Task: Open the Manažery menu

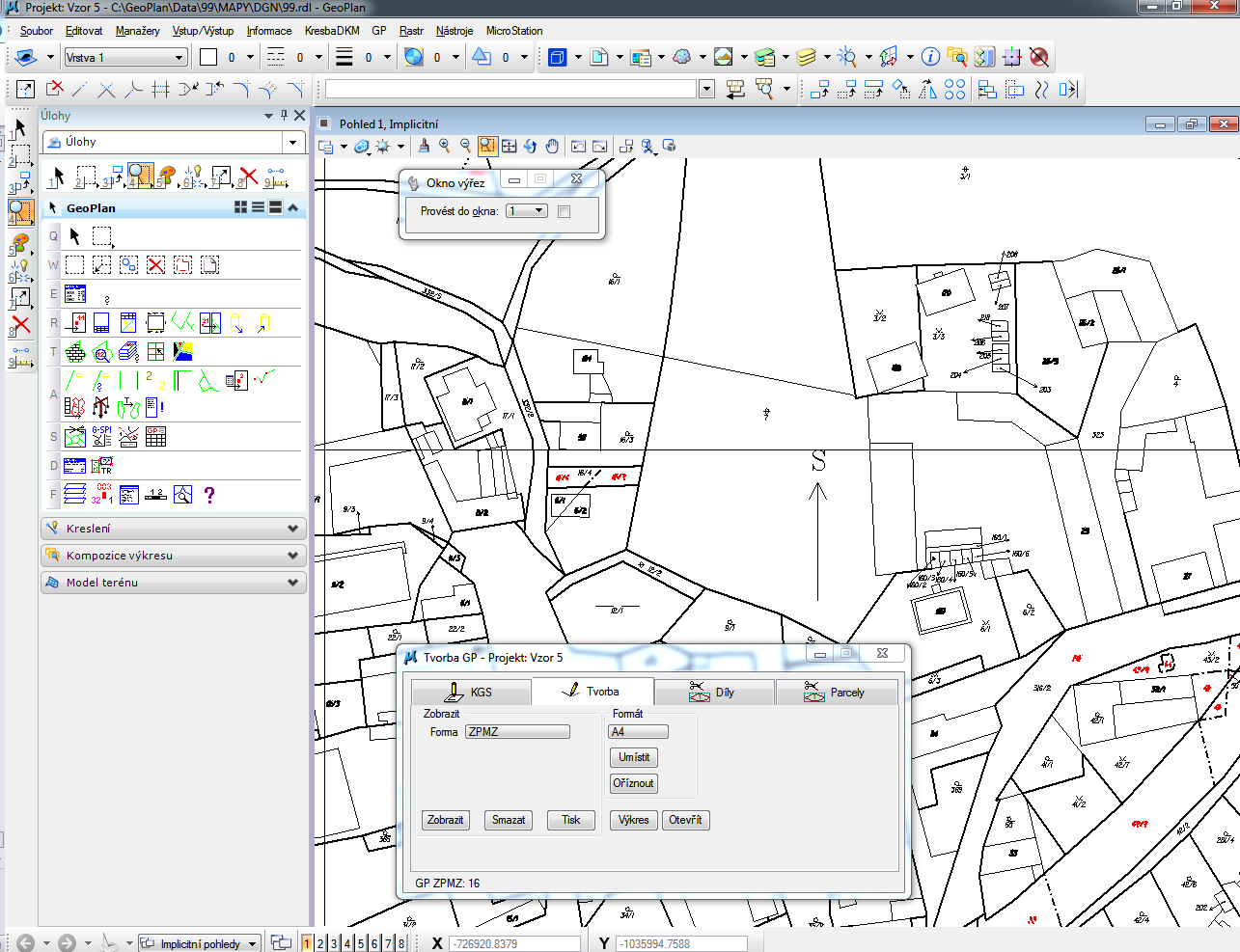Action: pos(137,31)
